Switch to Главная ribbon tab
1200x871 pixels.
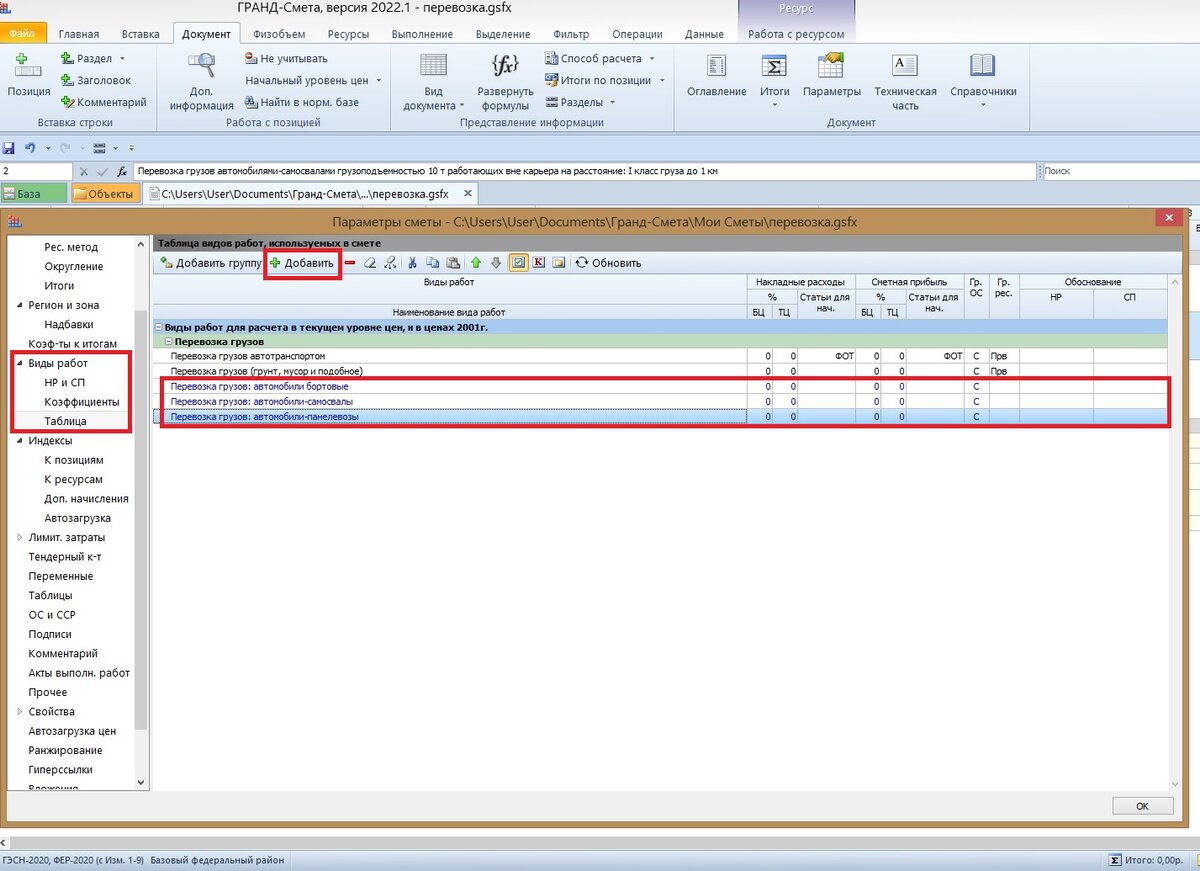[x=79, y=34]
